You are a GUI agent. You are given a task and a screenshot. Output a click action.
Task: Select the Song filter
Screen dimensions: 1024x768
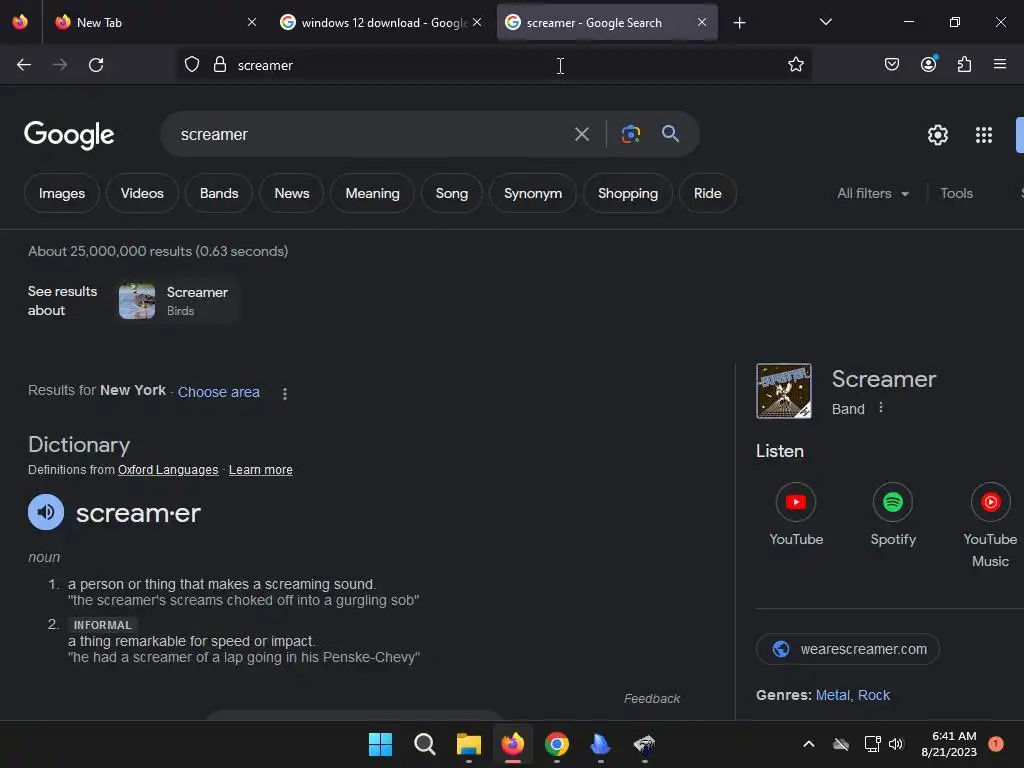451,193
